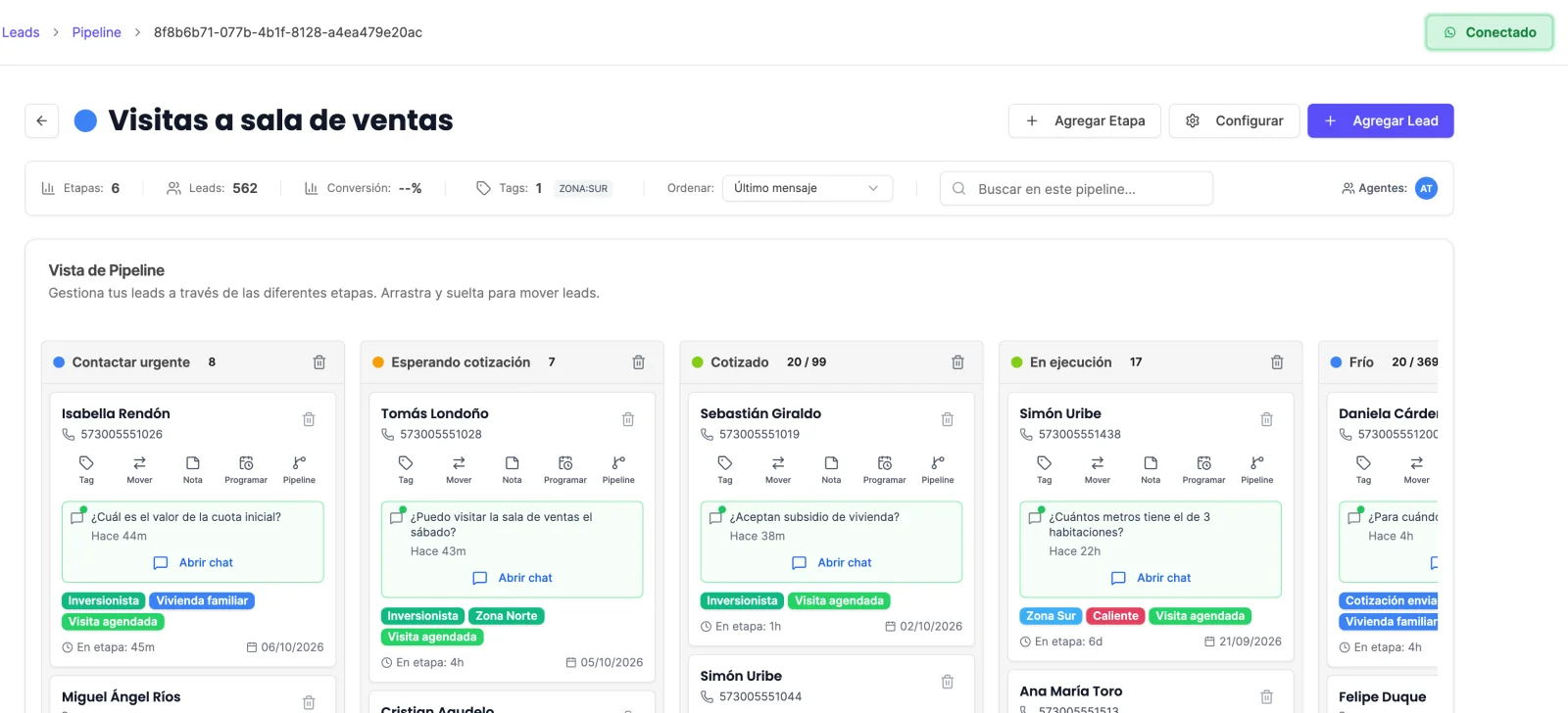The height and width of the screenshot is (713, 1568).
Task: Click the back arrow beside pipeline title
Action: tap(41, 120)
